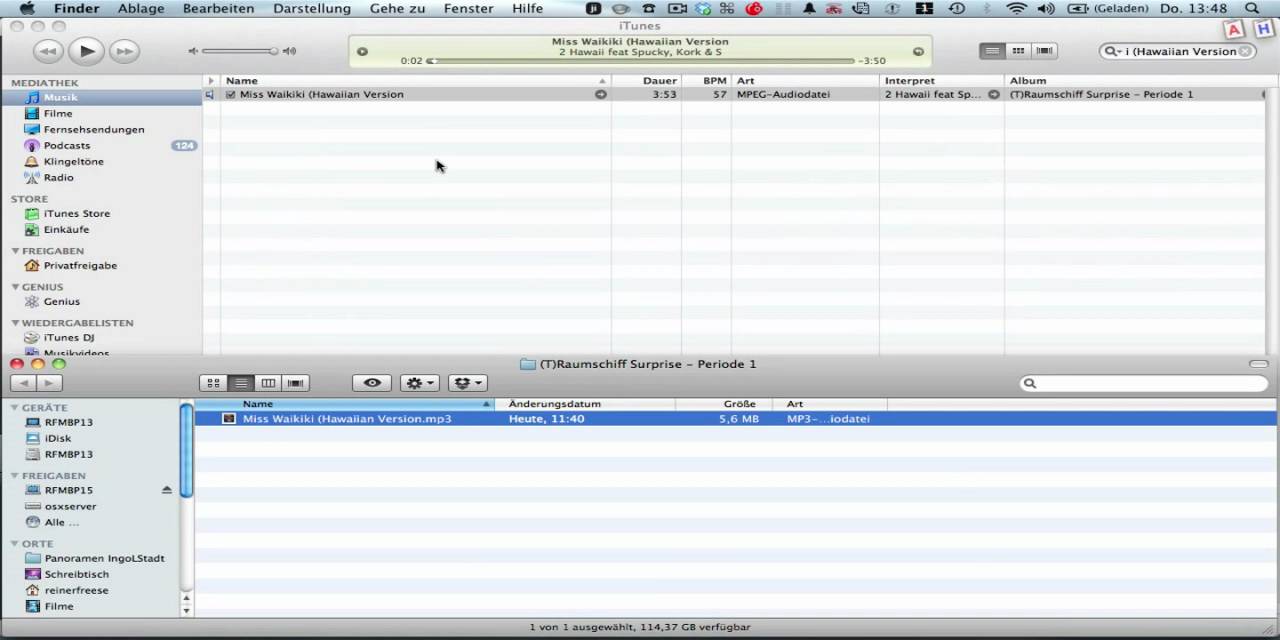Collapse the ORTE section in Finder
1280x640 pixels.
coord(15,544)
